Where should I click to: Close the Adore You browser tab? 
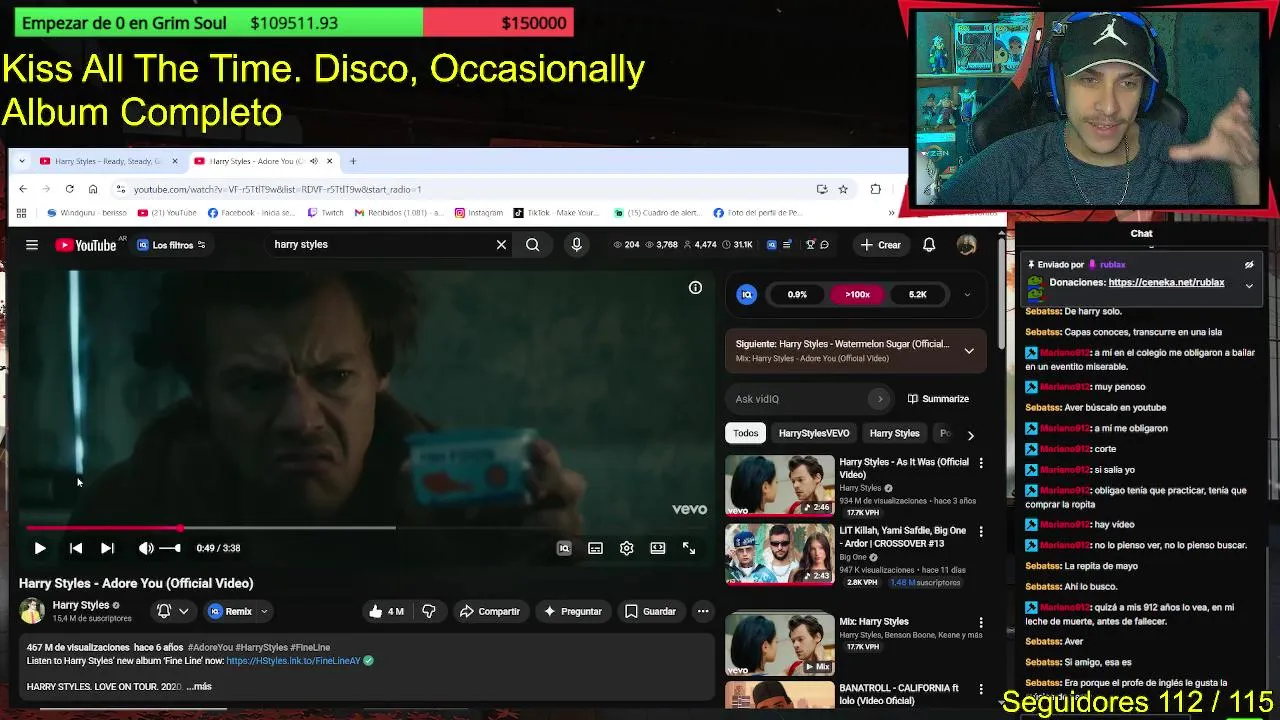(x=328, y=161)
